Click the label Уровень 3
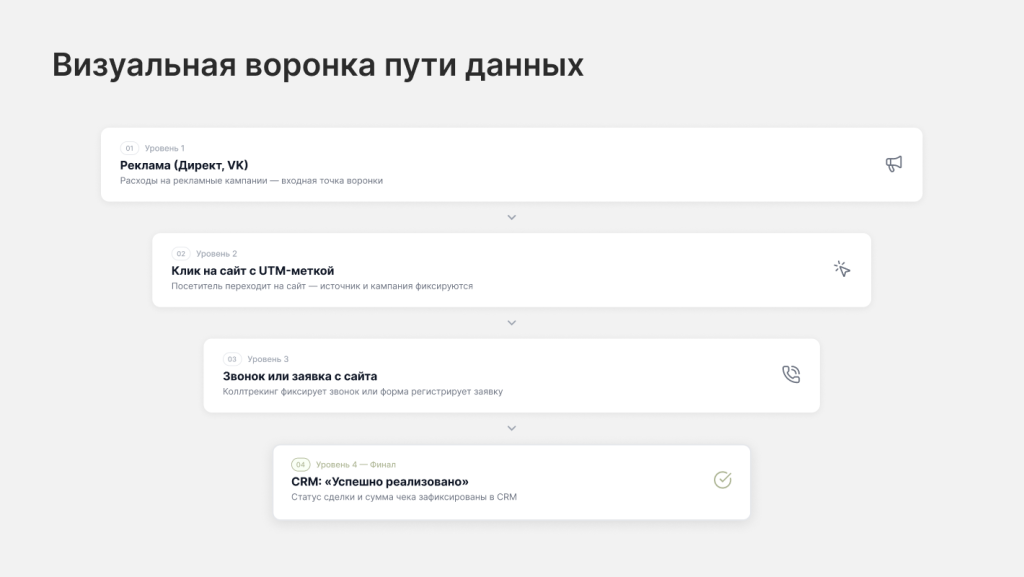 coord(268,359)
